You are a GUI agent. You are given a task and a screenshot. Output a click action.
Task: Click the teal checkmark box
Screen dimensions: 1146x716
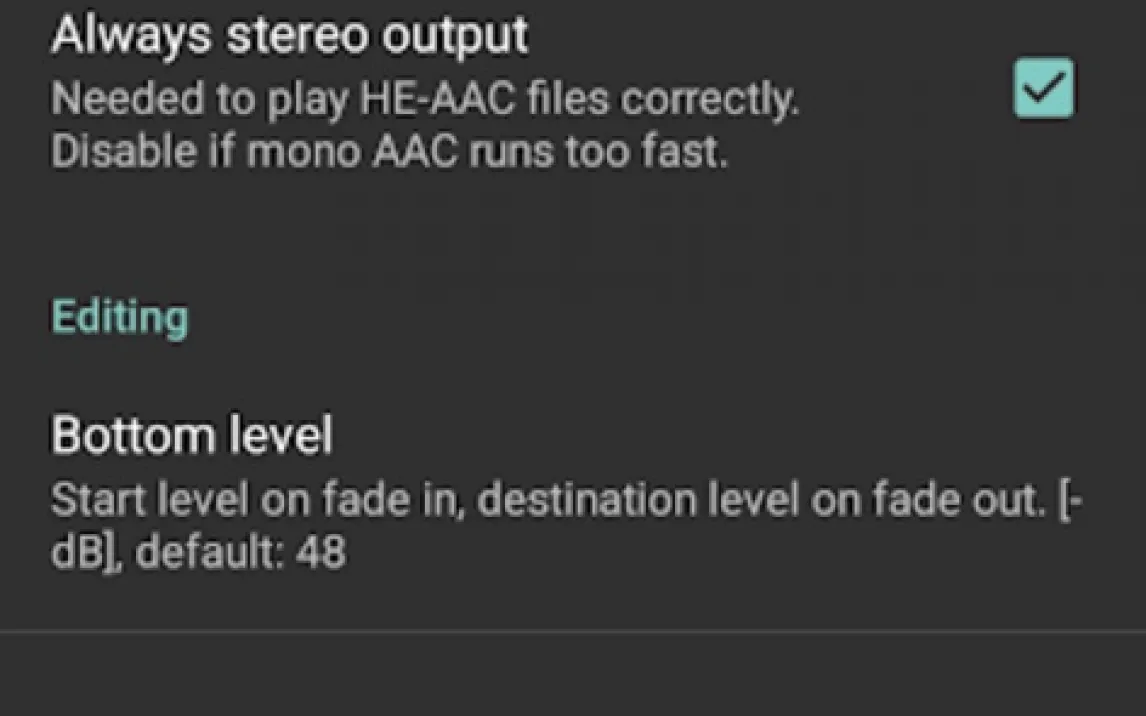pos(1043,88)
